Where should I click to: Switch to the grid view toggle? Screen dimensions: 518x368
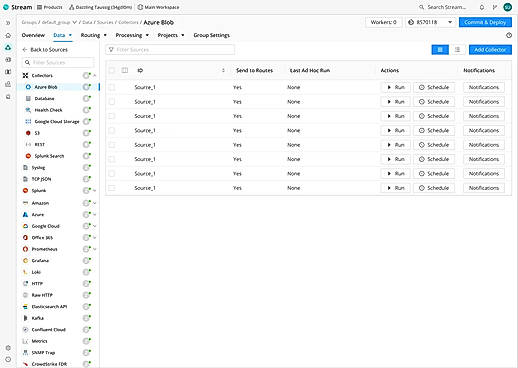440,50
